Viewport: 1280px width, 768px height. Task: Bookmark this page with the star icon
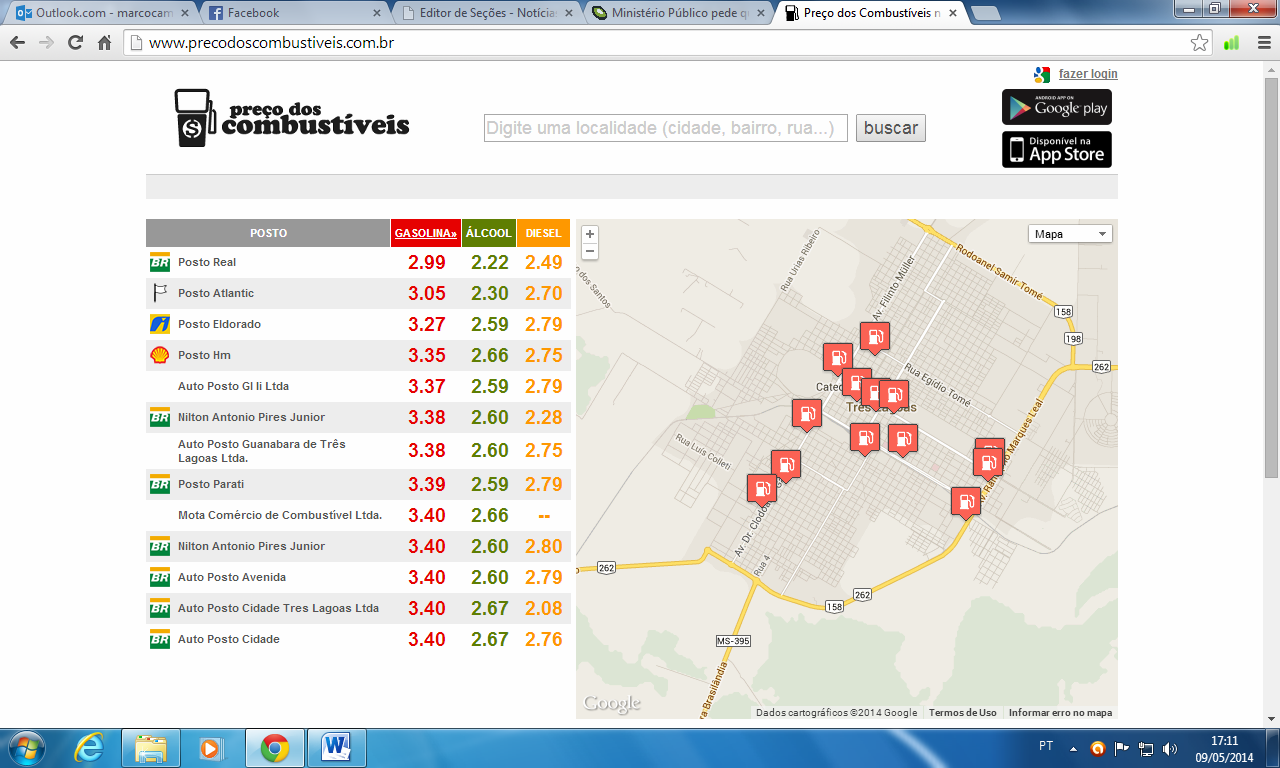click(1199, 43)
